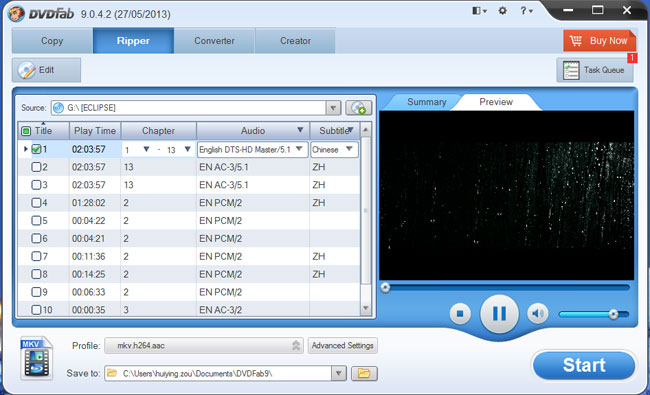Click the Play Time column header
Image resolution: width=650 pixels, height=395 pixels.
click(x=95, y=131)
